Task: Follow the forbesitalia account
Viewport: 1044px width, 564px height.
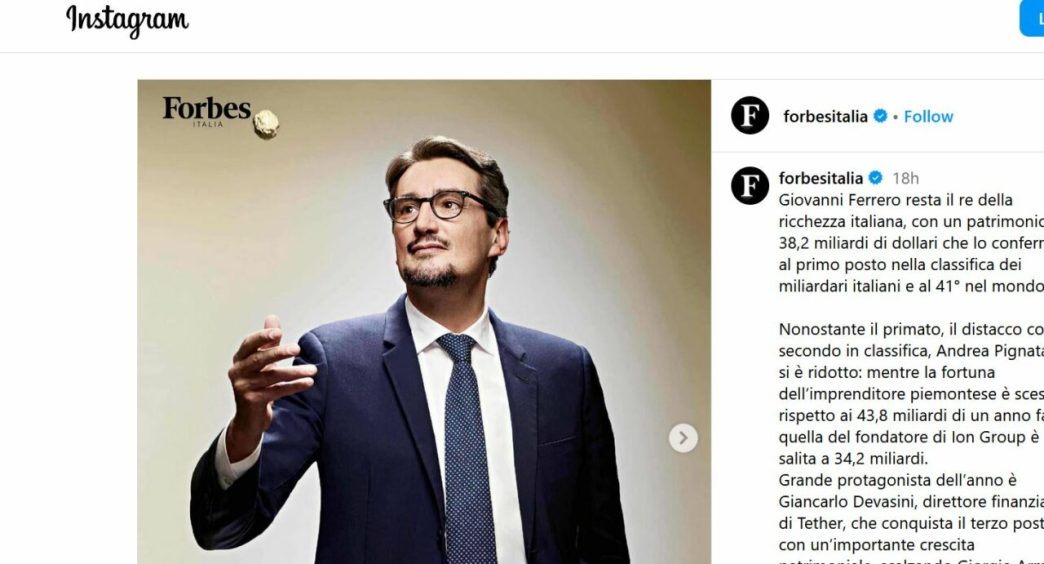Action: [928, 117]
